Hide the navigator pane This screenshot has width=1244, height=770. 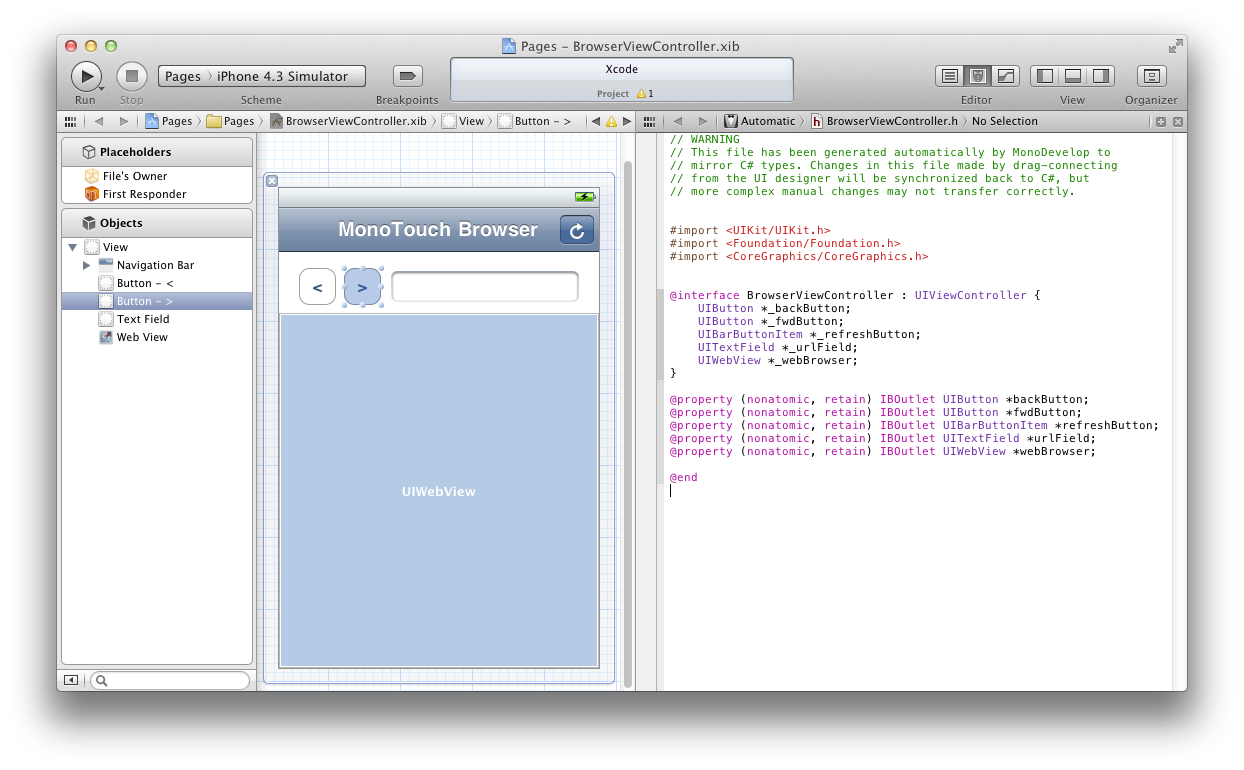(x=1043, y=76)
